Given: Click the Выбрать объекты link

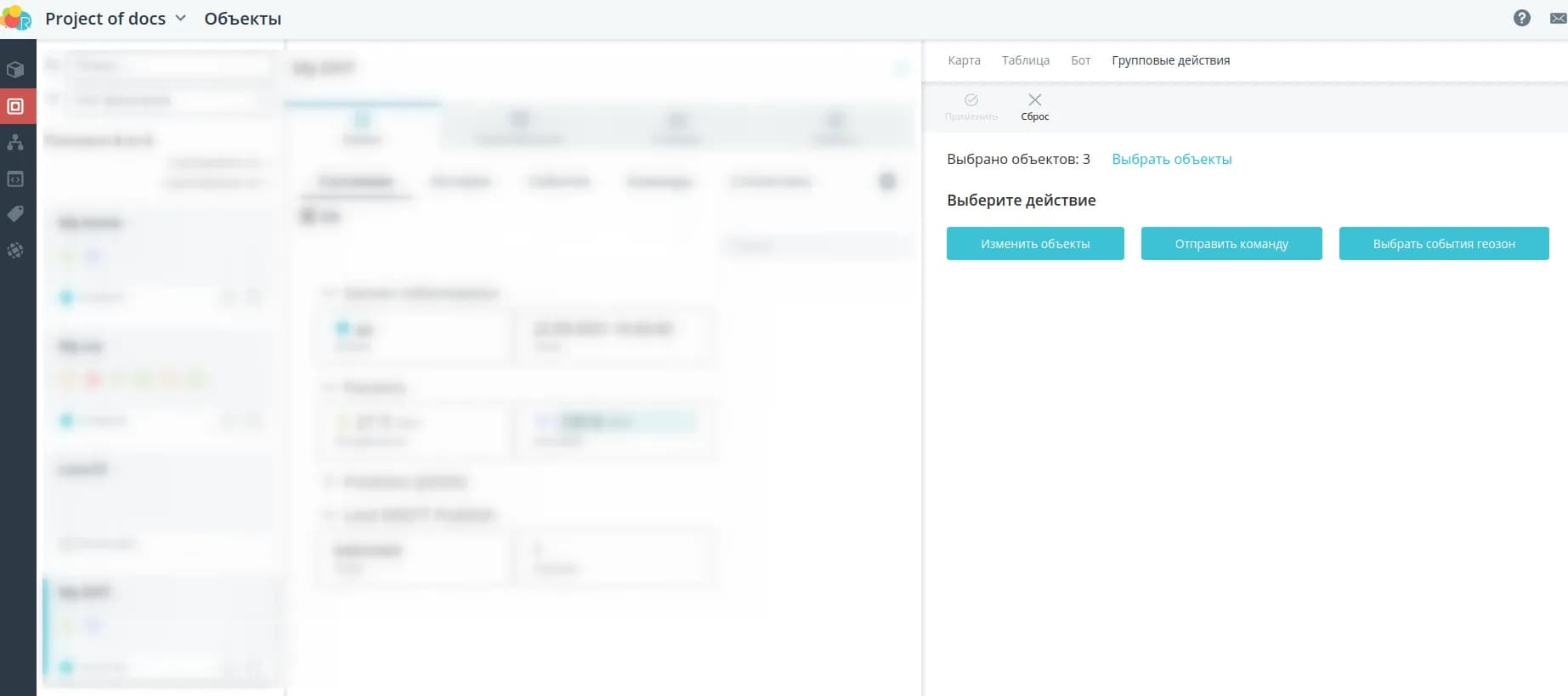Looking at the screenshot, I should [x=1171, y=160].
